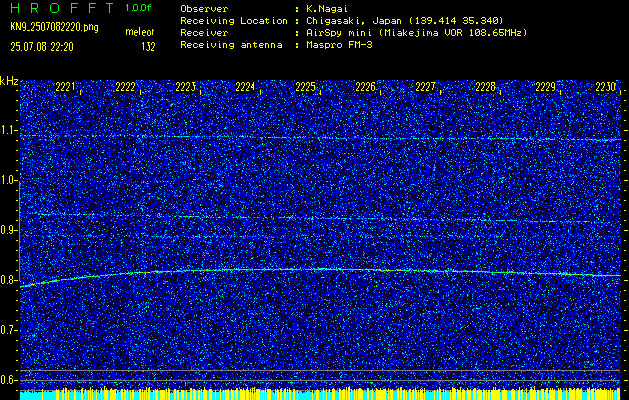Click the Receiving Location label
This screenshot has width=629, height=400.
(x=234, y=20)
